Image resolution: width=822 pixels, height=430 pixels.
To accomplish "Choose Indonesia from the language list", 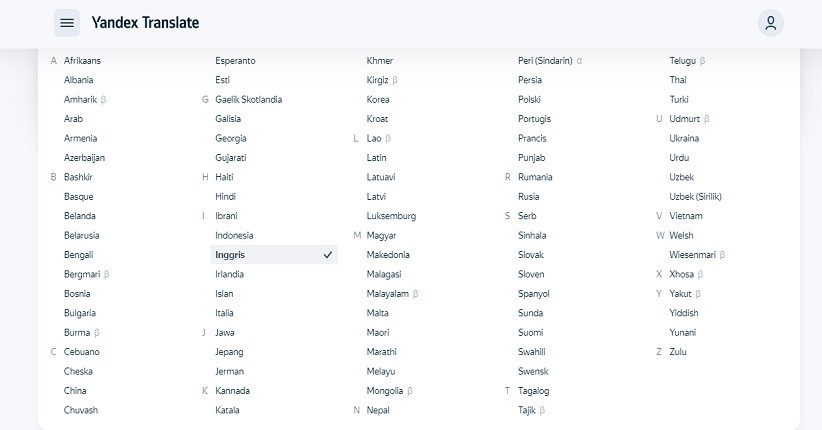I will 234,235.
